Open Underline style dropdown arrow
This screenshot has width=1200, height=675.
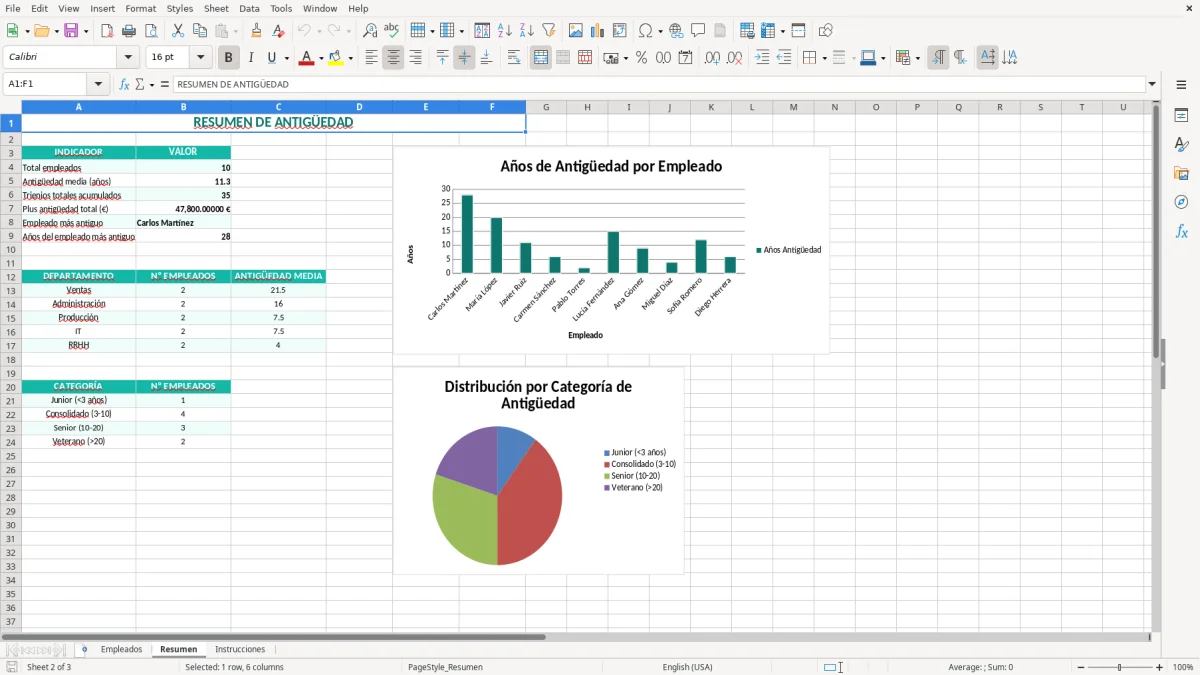pos(286,58)
